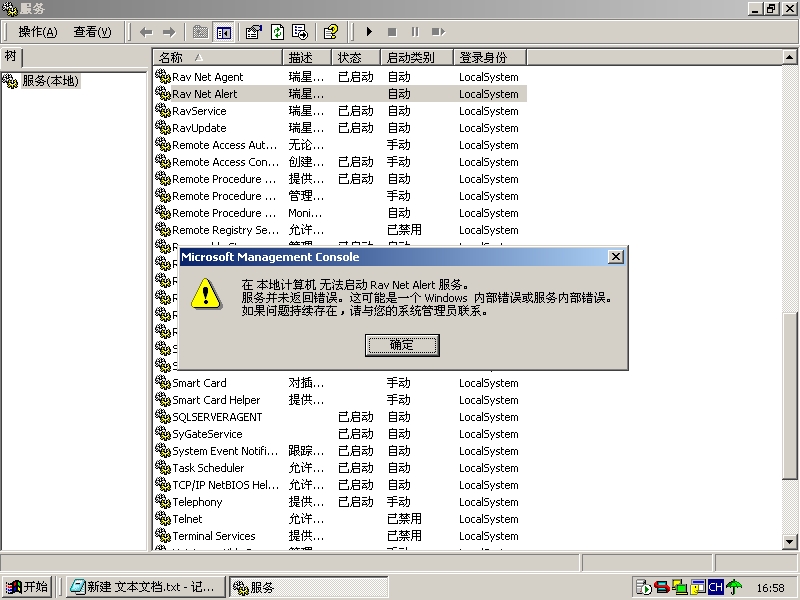Viewport: 800px width, 600px height.
Task: Open the Help toolbar icon
Action: click(331, 33)
